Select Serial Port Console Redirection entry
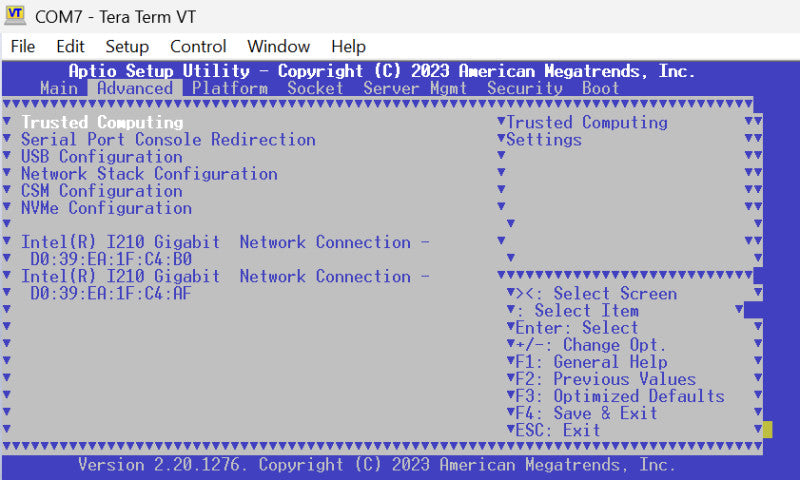This screenshot has width=800, height=480. (168, 139)
